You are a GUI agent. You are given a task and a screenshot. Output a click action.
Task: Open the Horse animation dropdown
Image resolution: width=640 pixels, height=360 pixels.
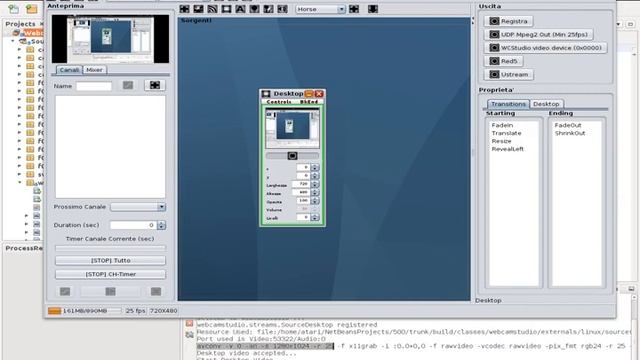click(x=320, y=9)
